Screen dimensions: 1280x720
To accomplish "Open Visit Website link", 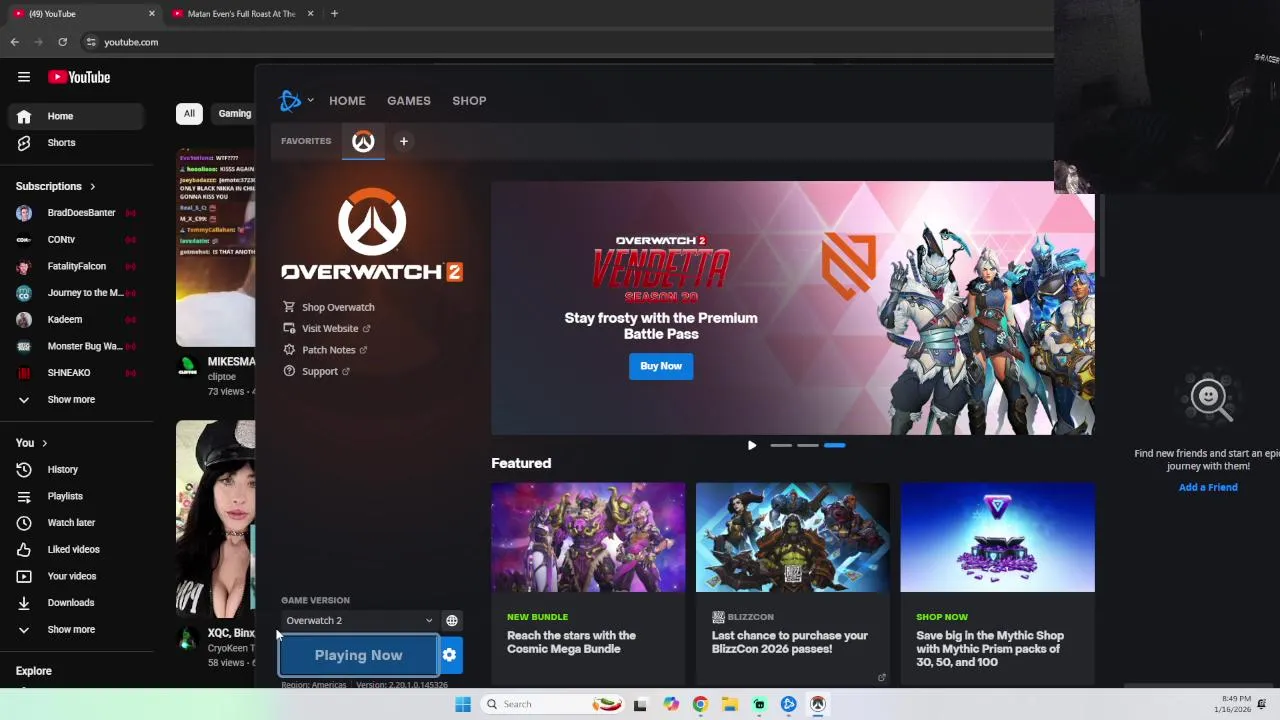I will click(328, 328).
